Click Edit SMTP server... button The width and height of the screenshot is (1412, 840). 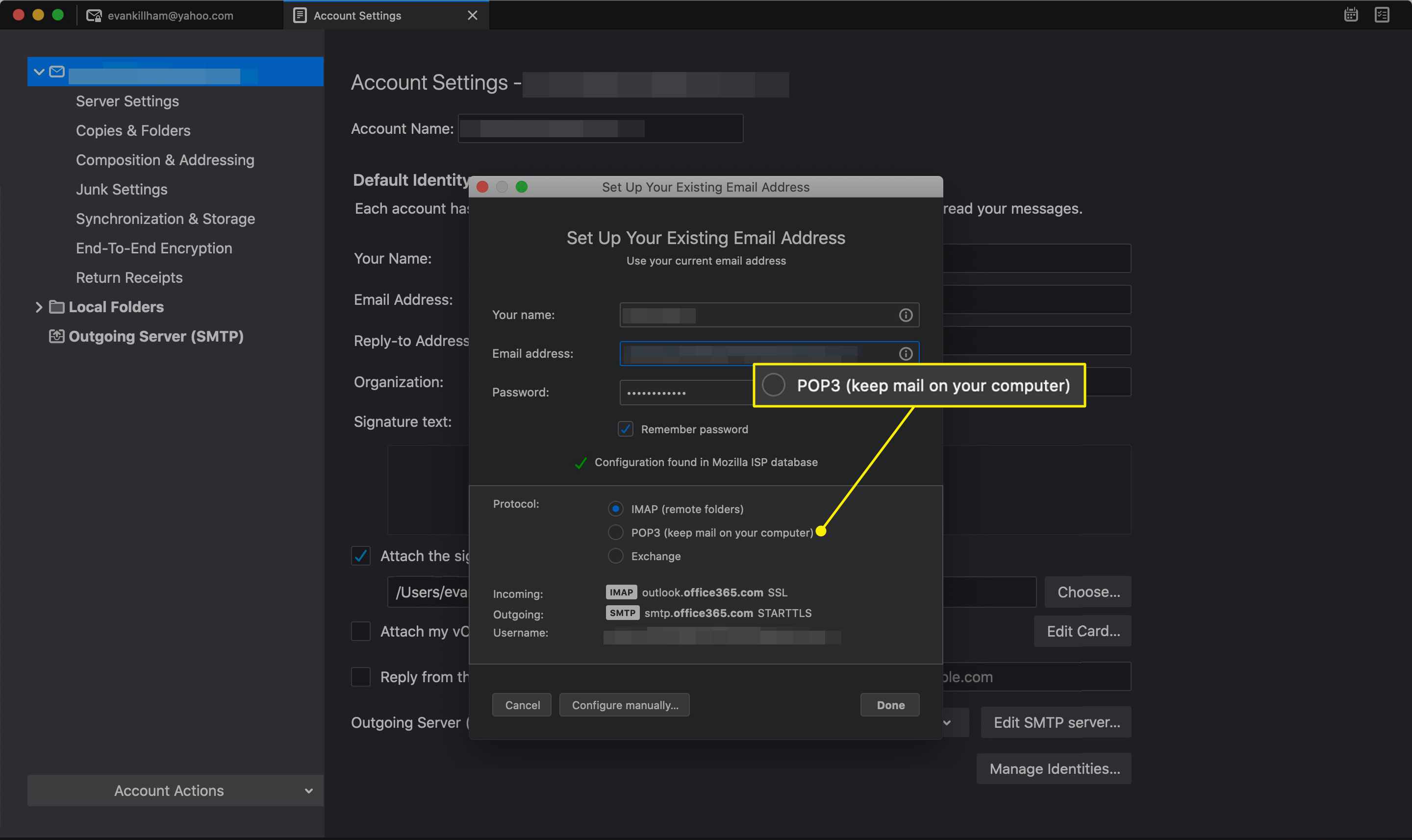1056,722
